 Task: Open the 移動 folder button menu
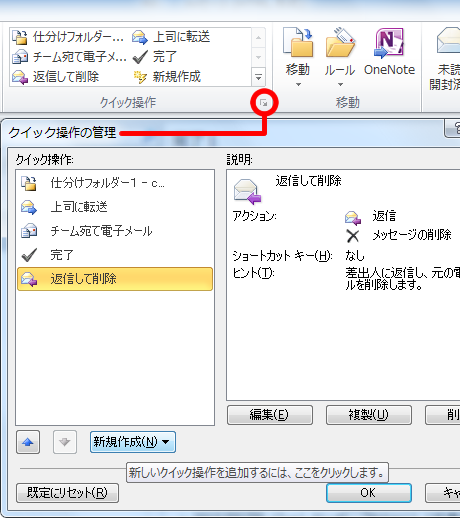click(298, 58)
